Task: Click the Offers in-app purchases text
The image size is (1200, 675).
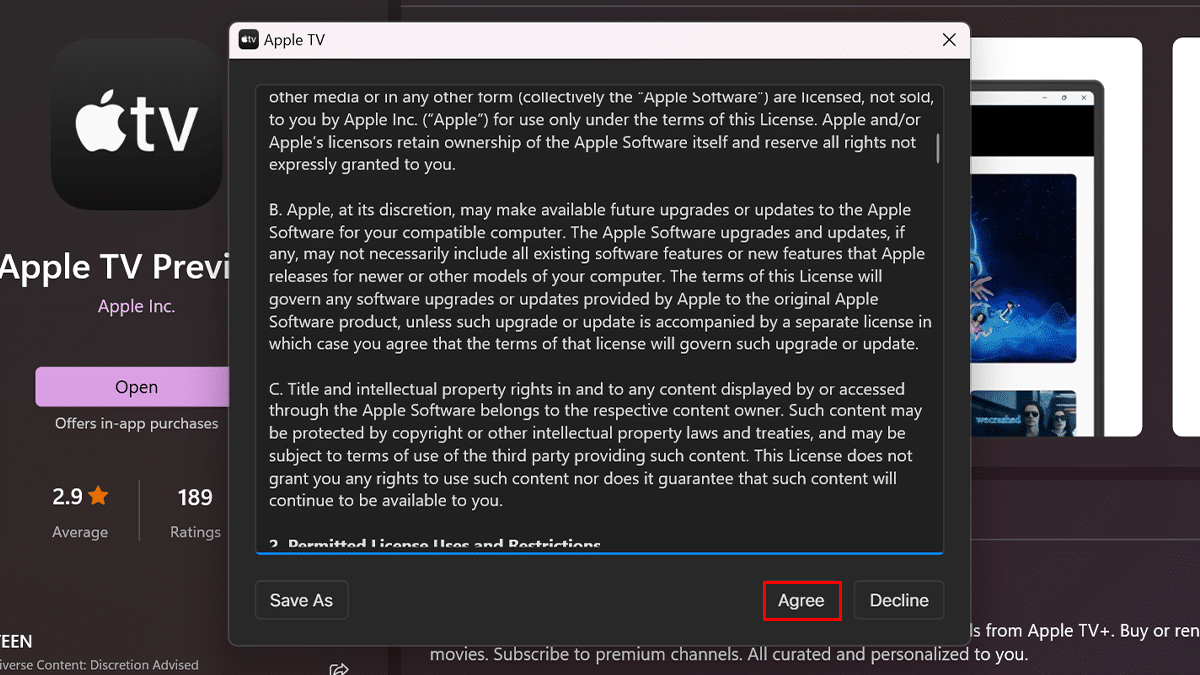Action: pyautogui.click(x=136, y=424)
